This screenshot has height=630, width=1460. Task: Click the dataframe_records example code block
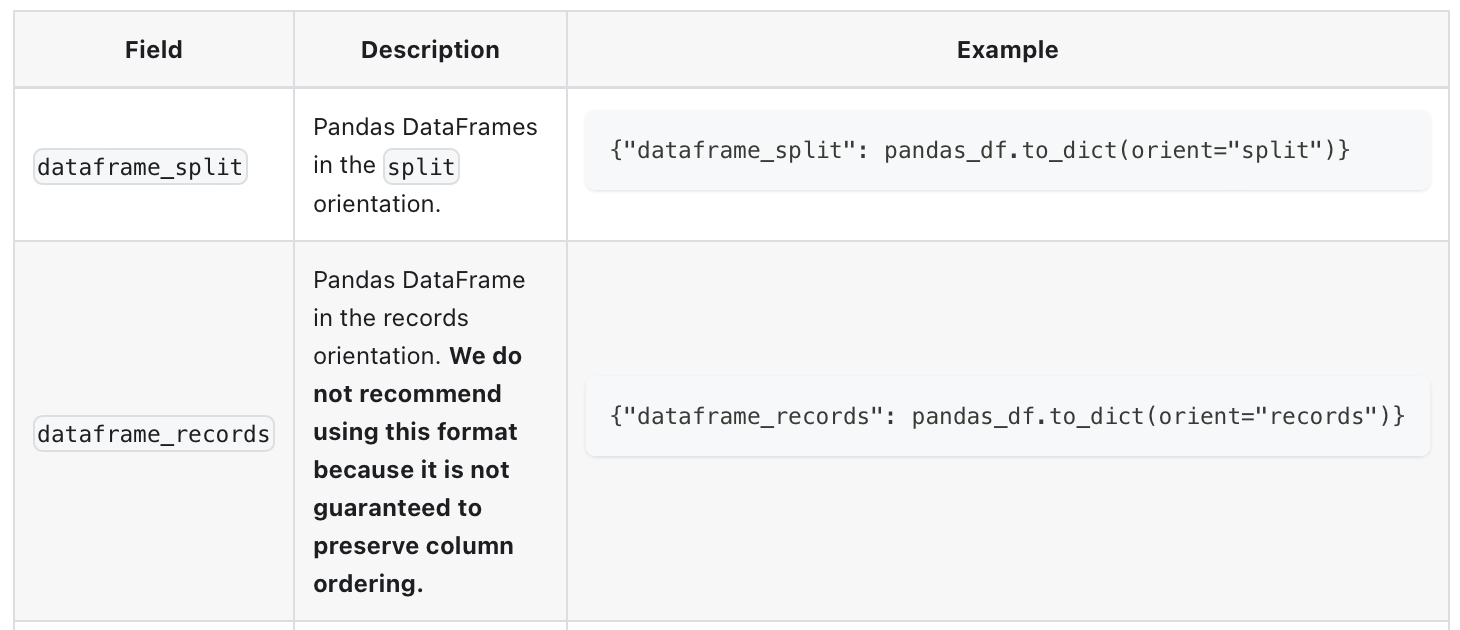[x=1007, y=416]
